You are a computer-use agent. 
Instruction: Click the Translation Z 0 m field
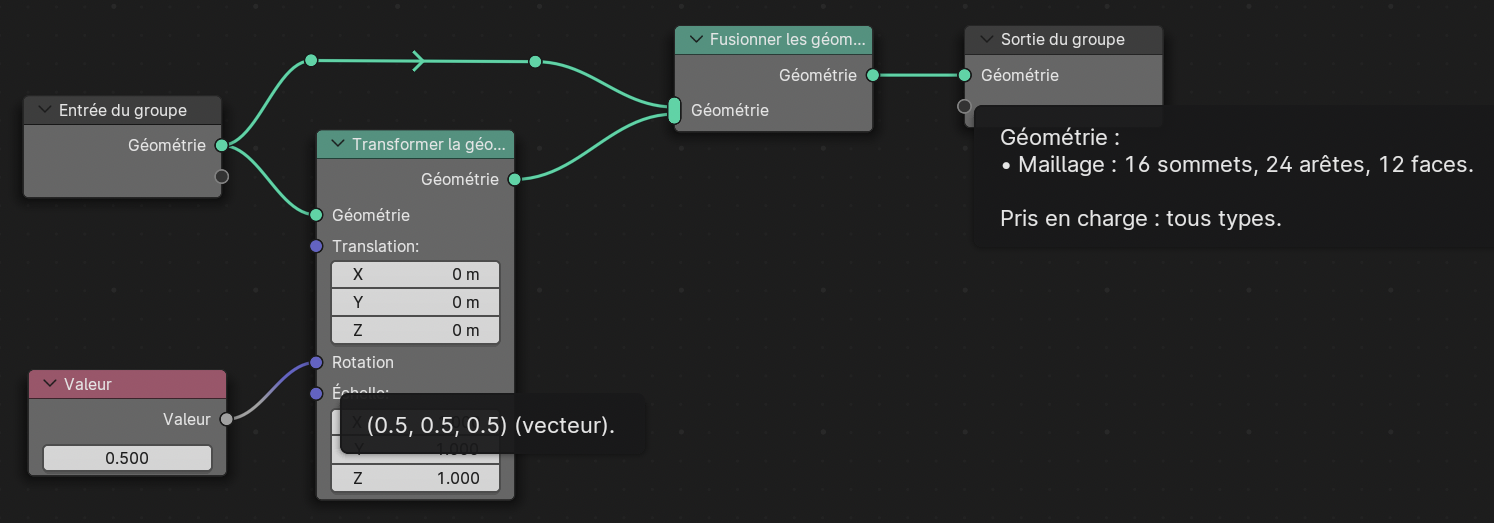coord(415,330)
